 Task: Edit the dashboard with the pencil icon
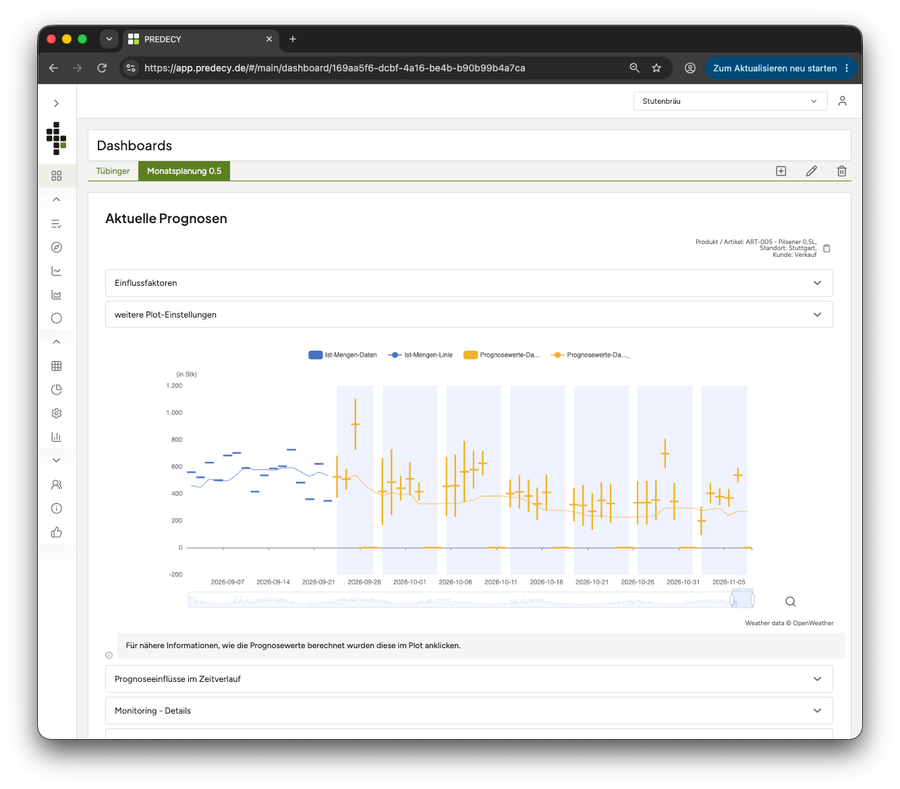tap(811, 171)
